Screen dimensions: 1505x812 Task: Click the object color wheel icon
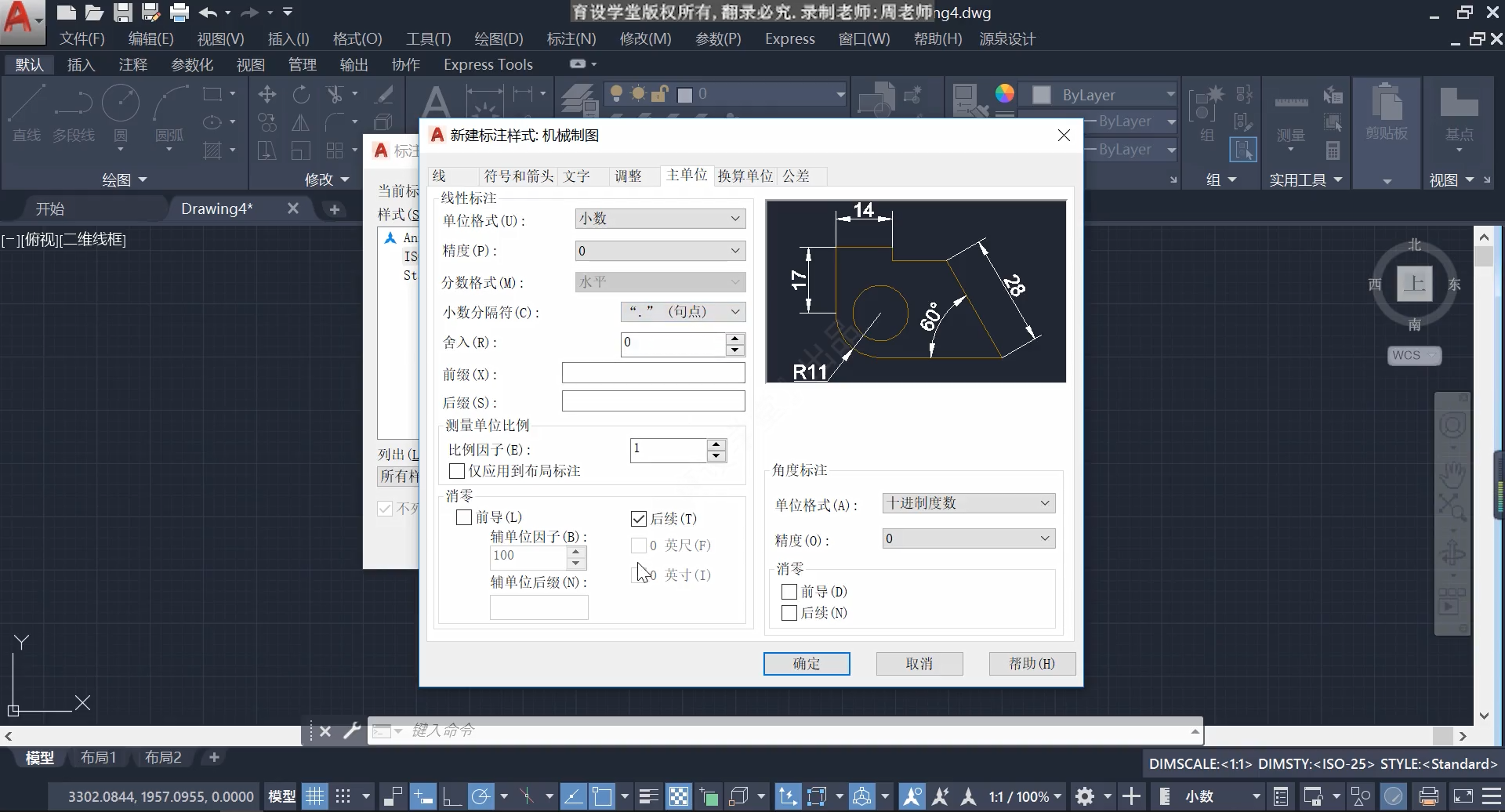click(x=1005, y=94)
